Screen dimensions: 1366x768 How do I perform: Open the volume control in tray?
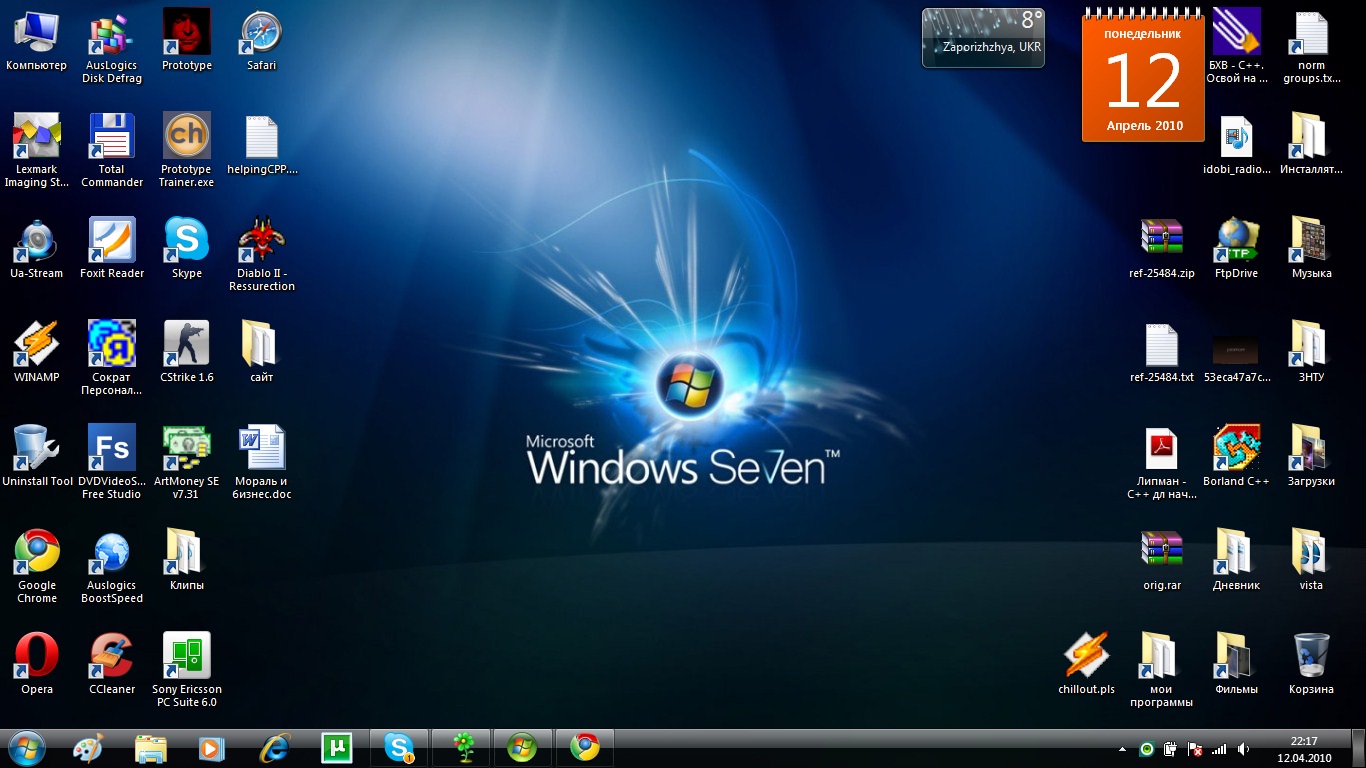pyautogui.click(x=1243, y=748)
